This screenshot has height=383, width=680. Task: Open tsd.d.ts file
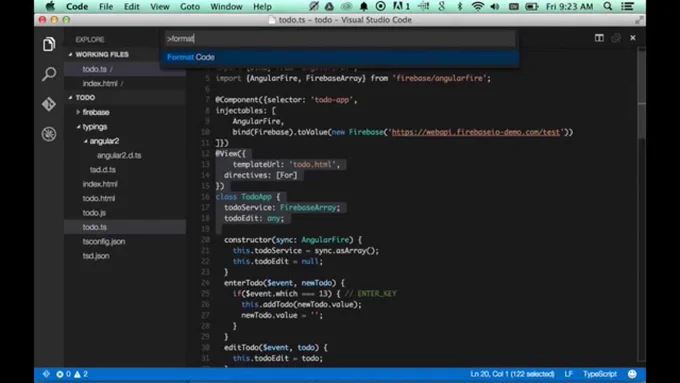coord(103,170)
